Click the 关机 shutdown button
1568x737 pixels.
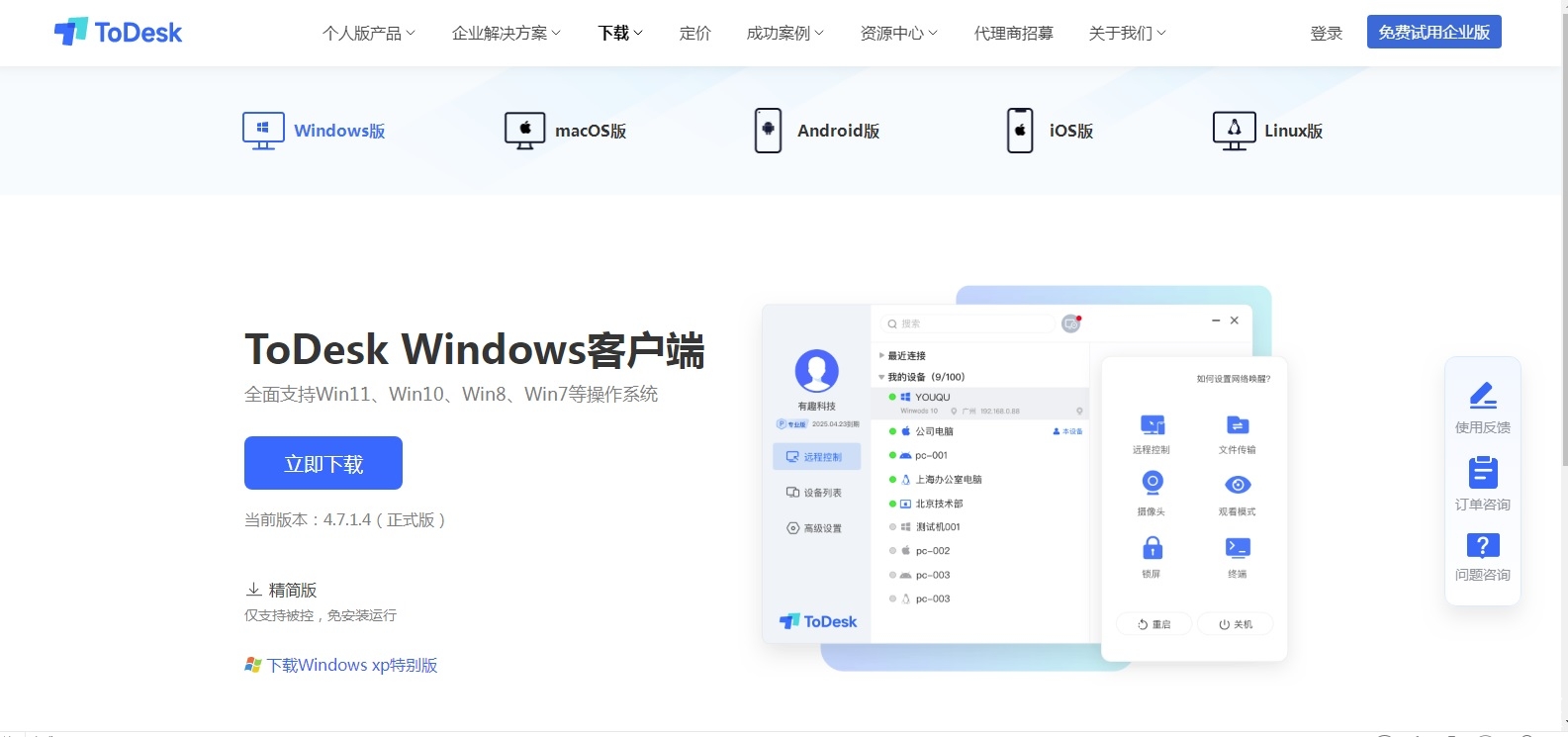[x=1236, y=624]
